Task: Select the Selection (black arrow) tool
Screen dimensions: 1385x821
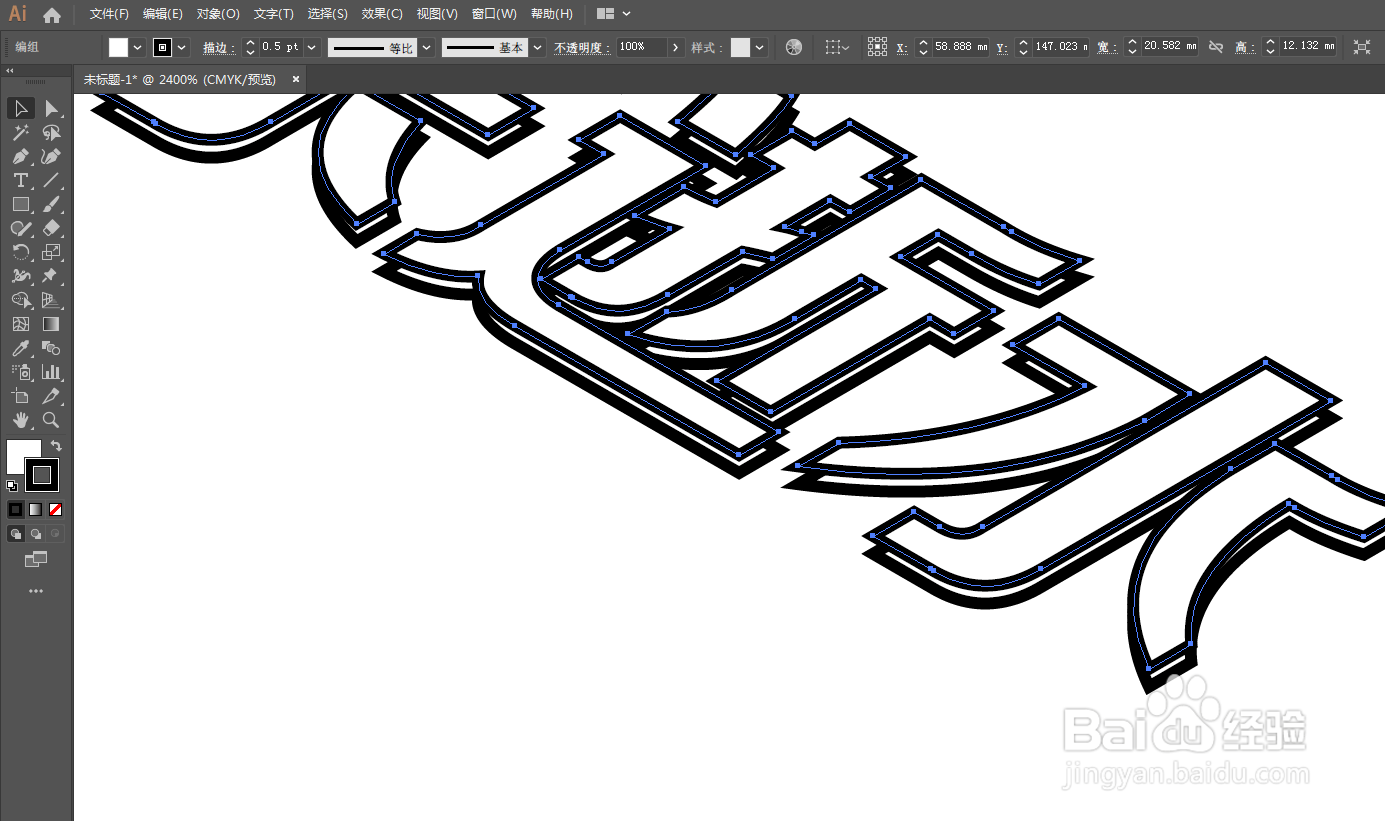Action: coord(21,108)
